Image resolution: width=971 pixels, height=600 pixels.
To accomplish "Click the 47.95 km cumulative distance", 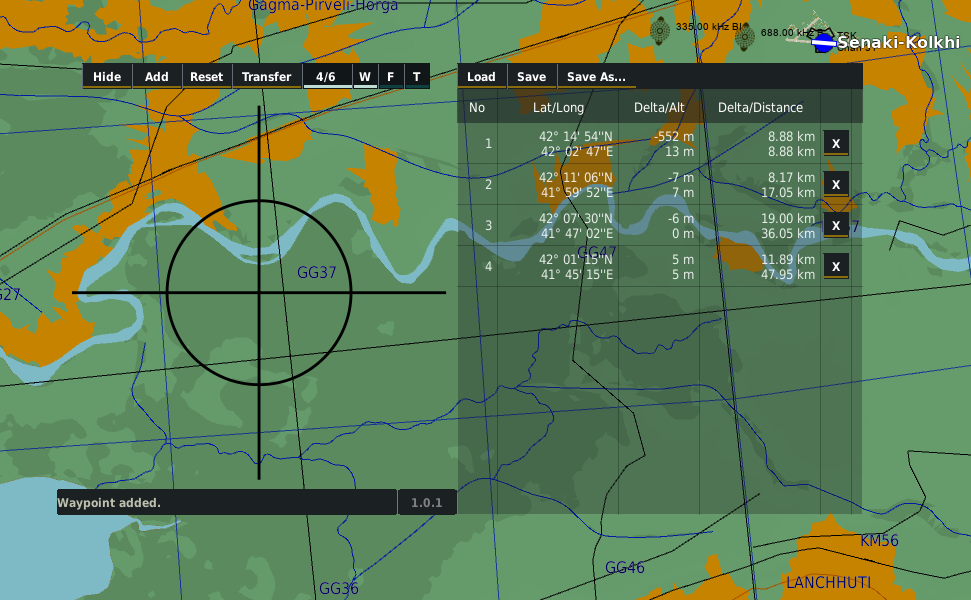I will (x=788, y=274).
